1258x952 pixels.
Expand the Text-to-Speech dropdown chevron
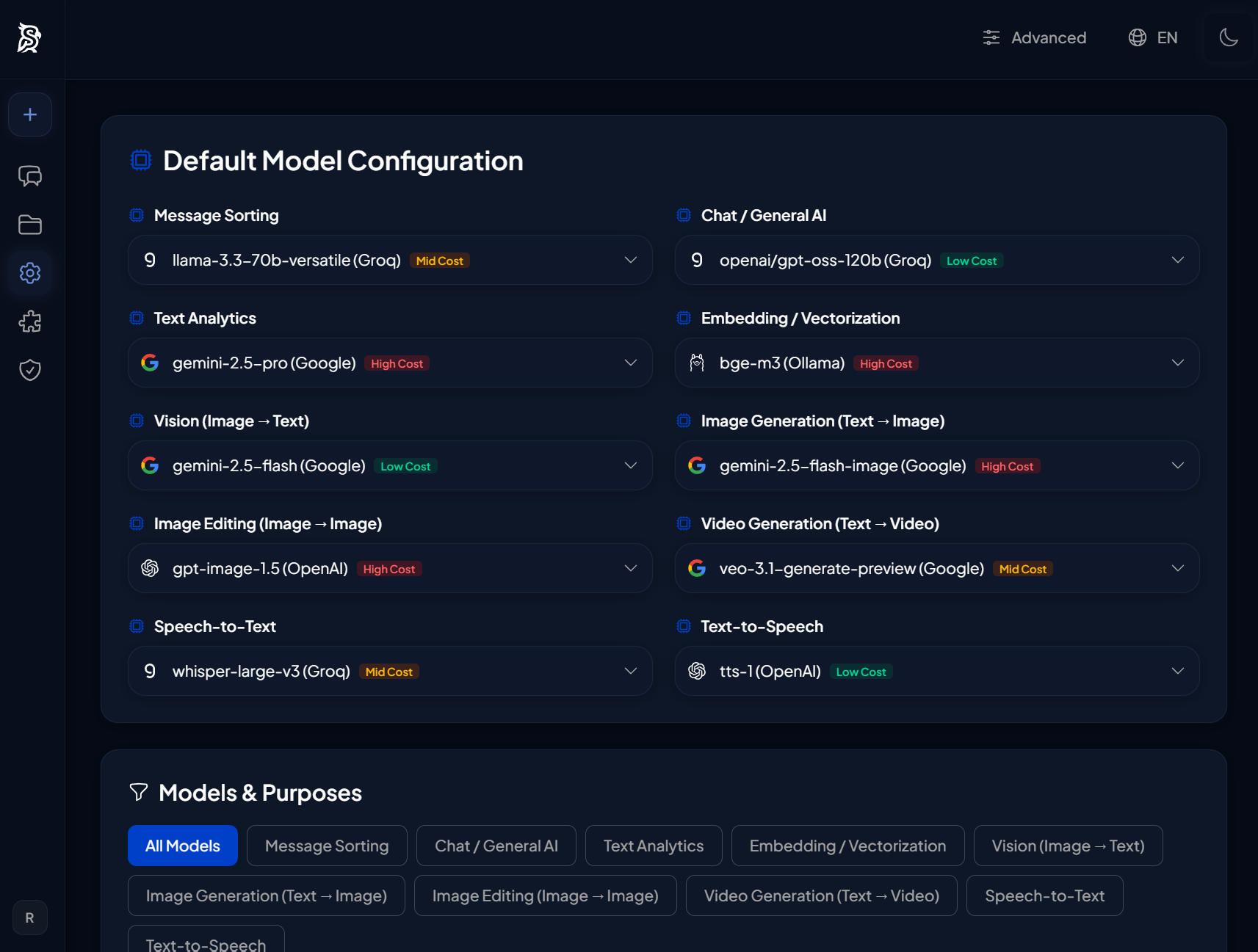(1178, 671)
